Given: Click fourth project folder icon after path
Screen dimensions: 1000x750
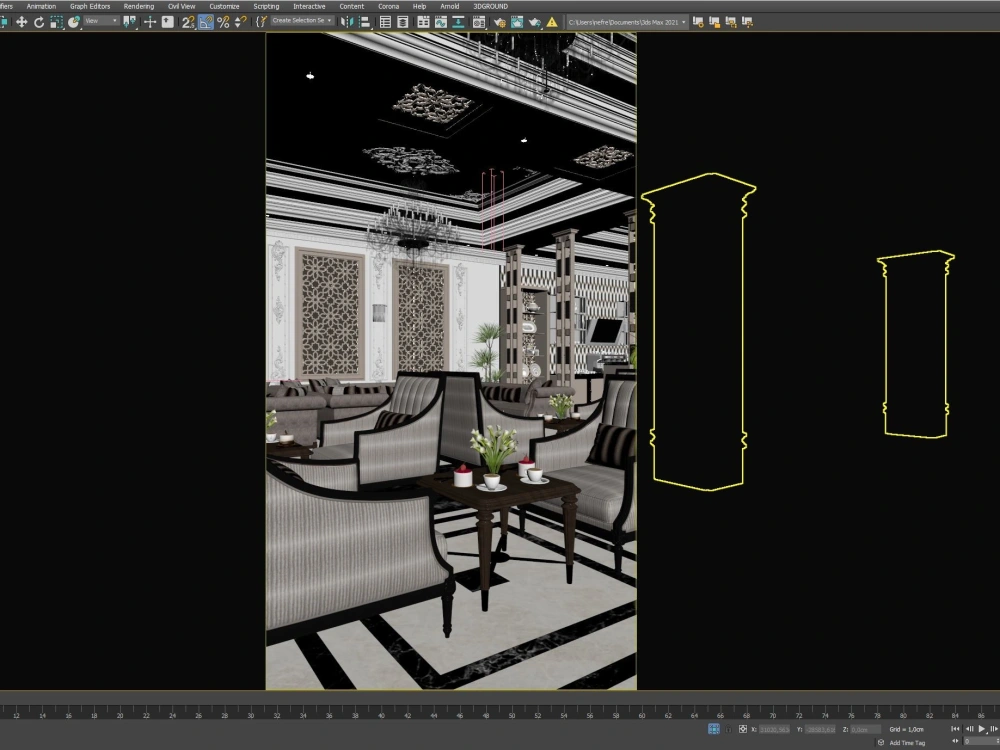Looking at the screenshot, I should tap(747, 22).
